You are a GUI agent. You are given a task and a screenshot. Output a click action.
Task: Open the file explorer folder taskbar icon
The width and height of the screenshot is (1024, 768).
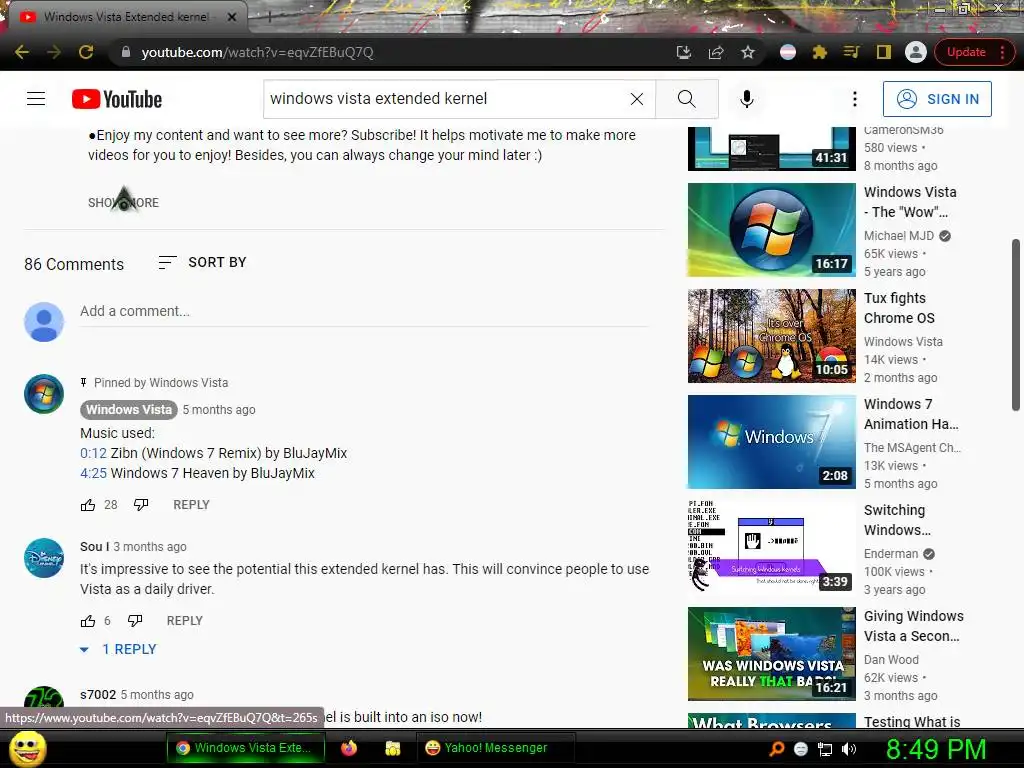(x=392, y=748)
